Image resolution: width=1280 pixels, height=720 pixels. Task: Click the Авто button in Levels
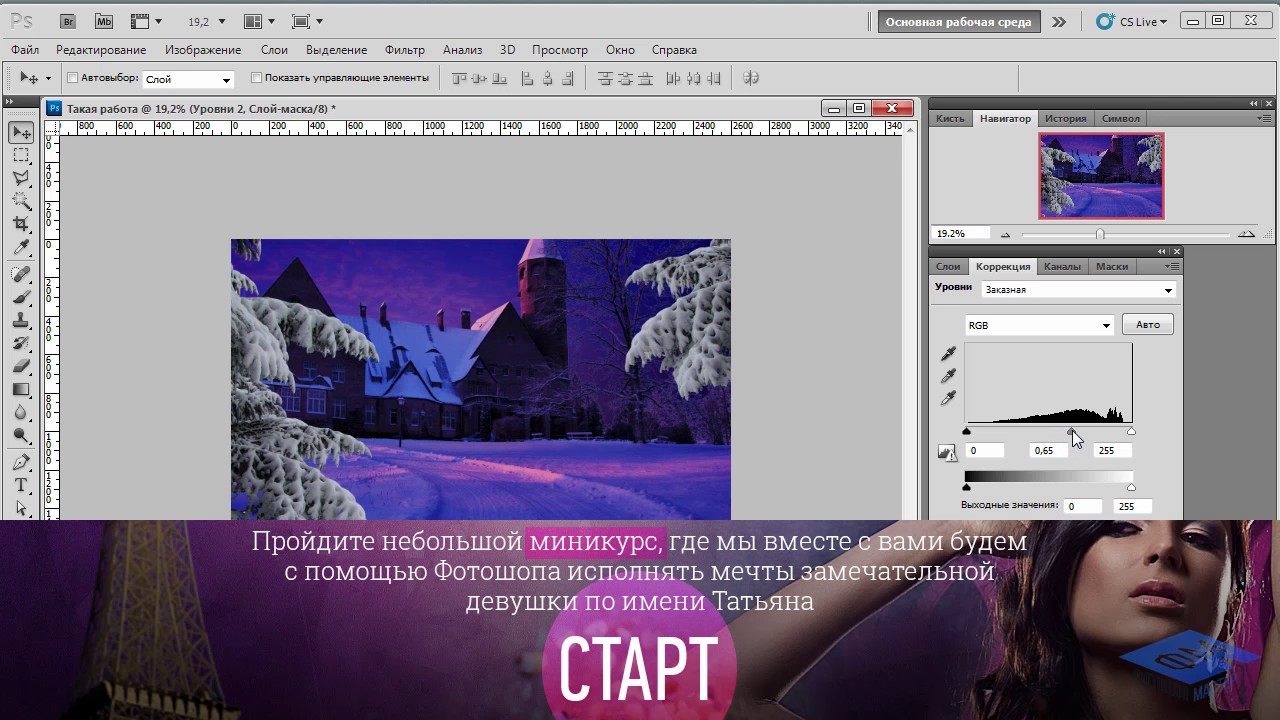coord(1148,325)
